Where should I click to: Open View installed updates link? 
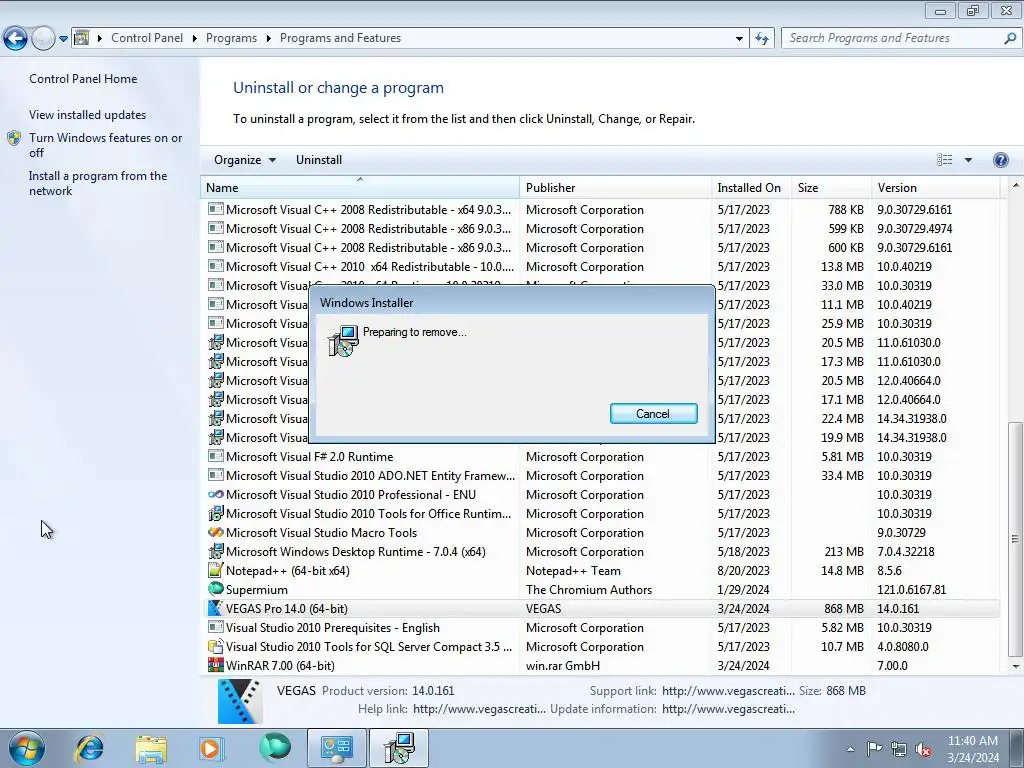coord(88,115)
